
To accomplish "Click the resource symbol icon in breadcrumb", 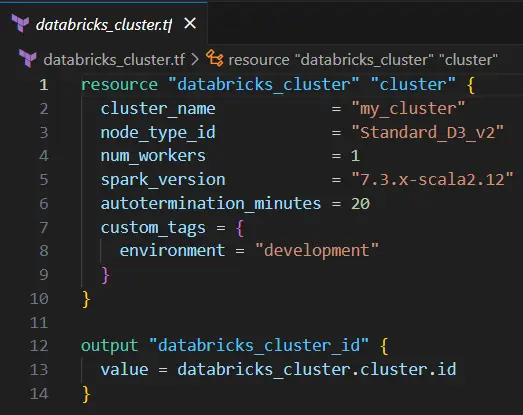I will (x=214, y=58).
